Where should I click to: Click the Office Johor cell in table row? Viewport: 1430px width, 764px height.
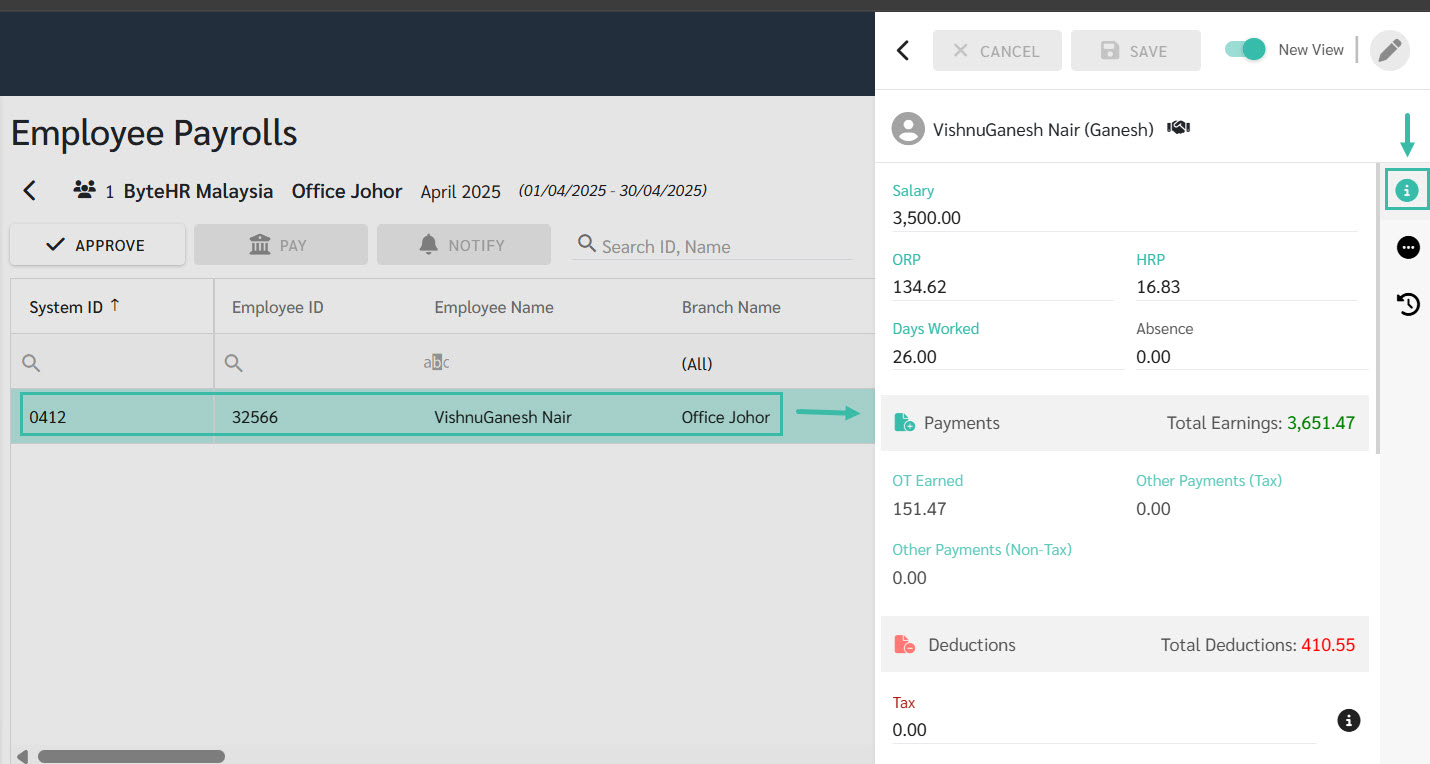point(726,417)
